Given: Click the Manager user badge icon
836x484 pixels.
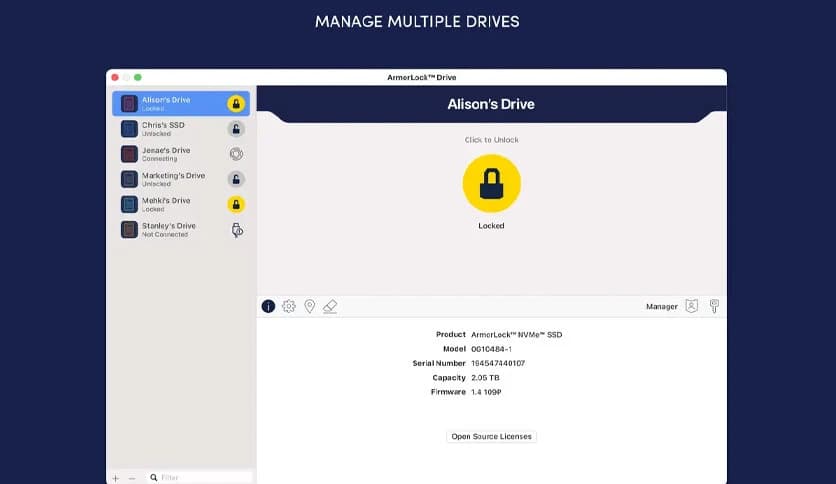Looking at the screenshot, I should (x=691, y=306).
